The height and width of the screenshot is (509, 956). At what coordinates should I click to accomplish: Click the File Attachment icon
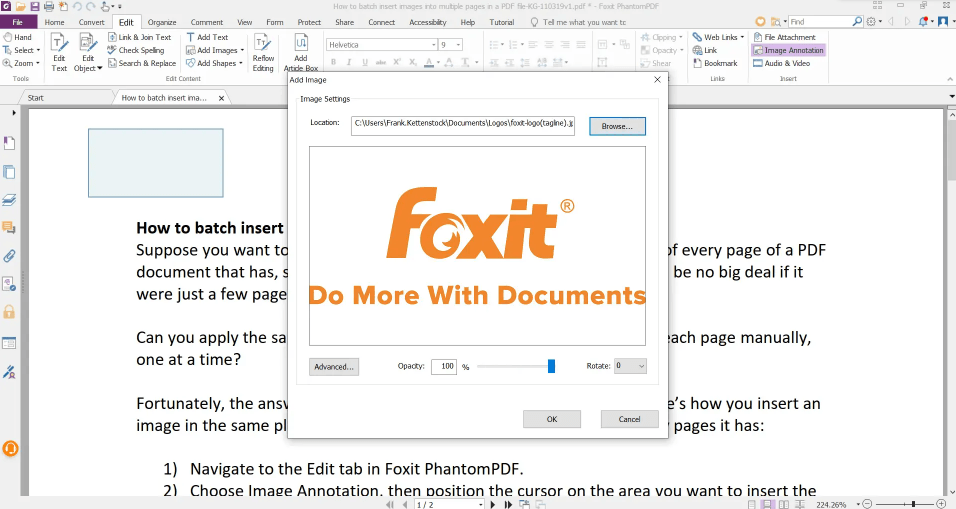tap(789, 37)
